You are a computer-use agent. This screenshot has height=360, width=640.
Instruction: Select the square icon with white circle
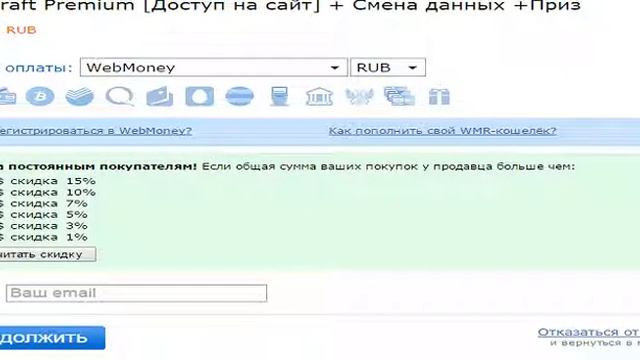(200, 97)
